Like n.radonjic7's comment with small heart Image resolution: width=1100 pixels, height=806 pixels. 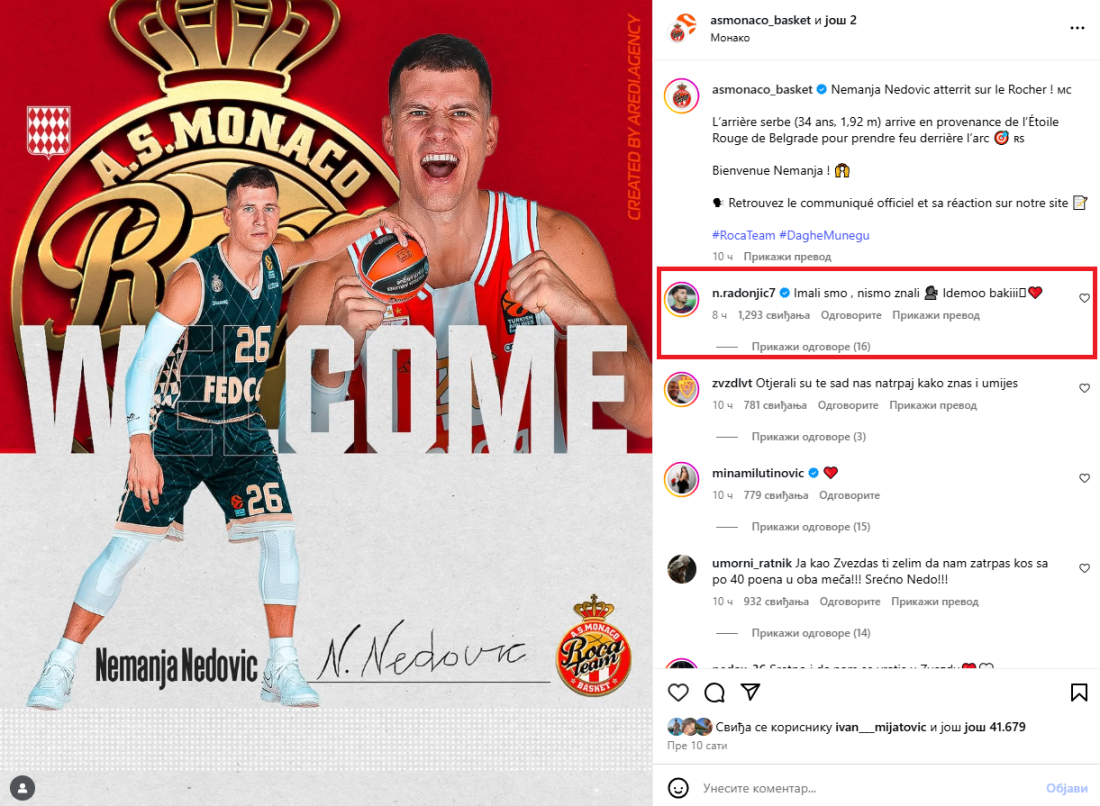click(x=1084, y=298)
